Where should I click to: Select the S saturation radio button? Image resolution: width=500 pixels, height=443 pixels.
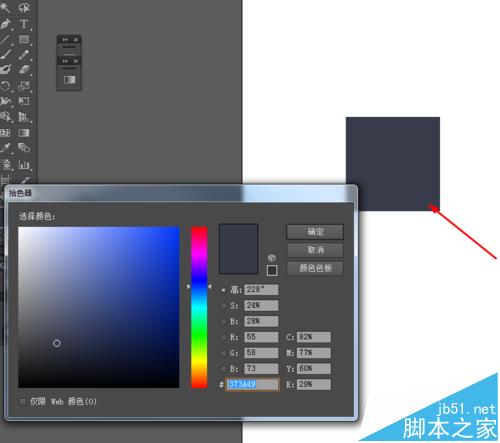tap(224, 306)
